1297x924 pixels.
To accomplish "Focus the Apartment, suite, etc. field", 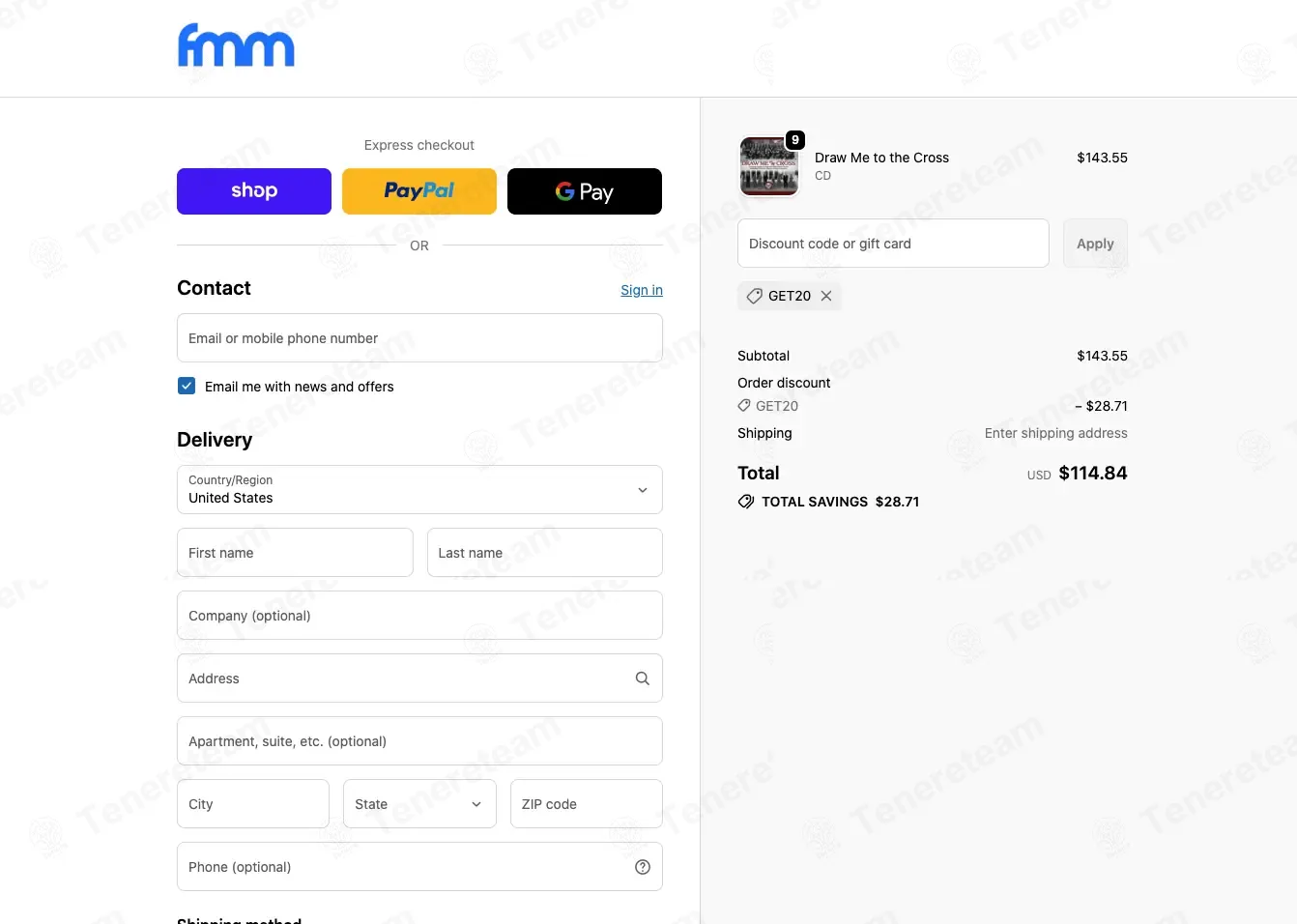I will pyautogui.click(x=419, y=741).
